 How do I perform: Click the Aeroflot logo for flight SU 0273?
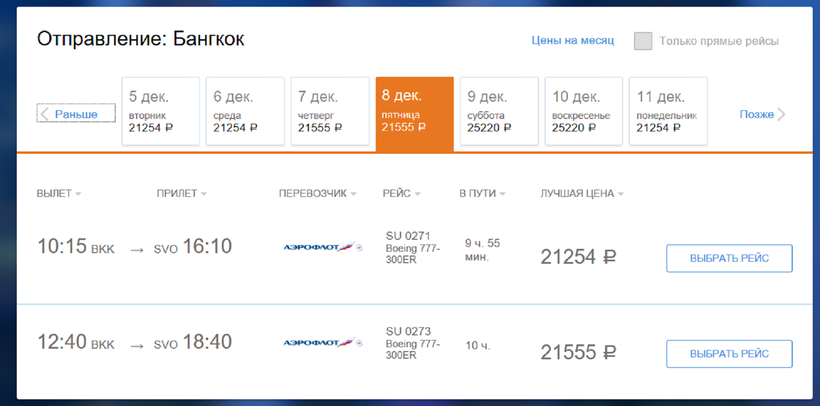[x=323, y=343]
